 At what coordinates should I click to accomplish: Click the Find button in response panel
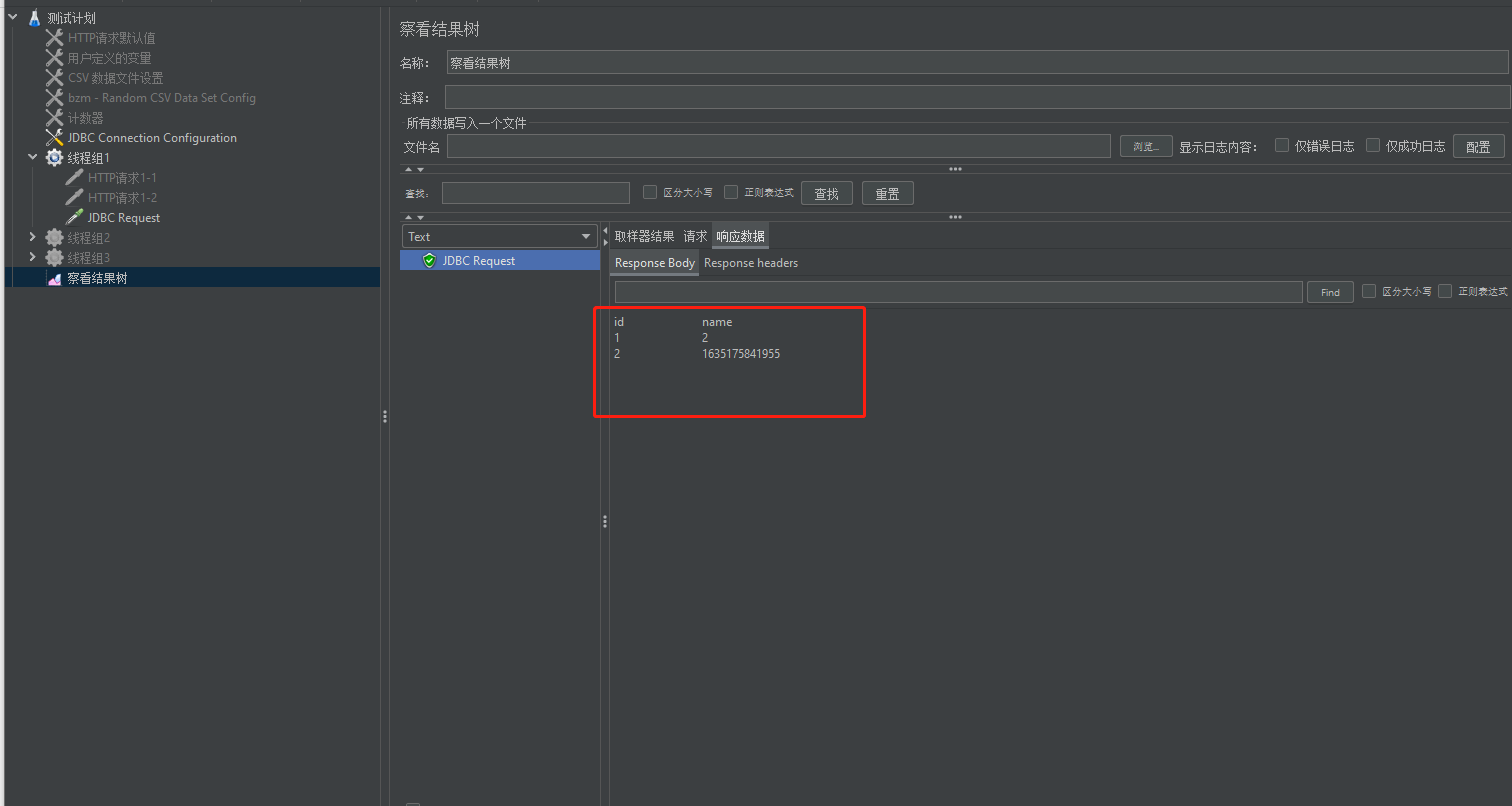[x=1330, y=292]
